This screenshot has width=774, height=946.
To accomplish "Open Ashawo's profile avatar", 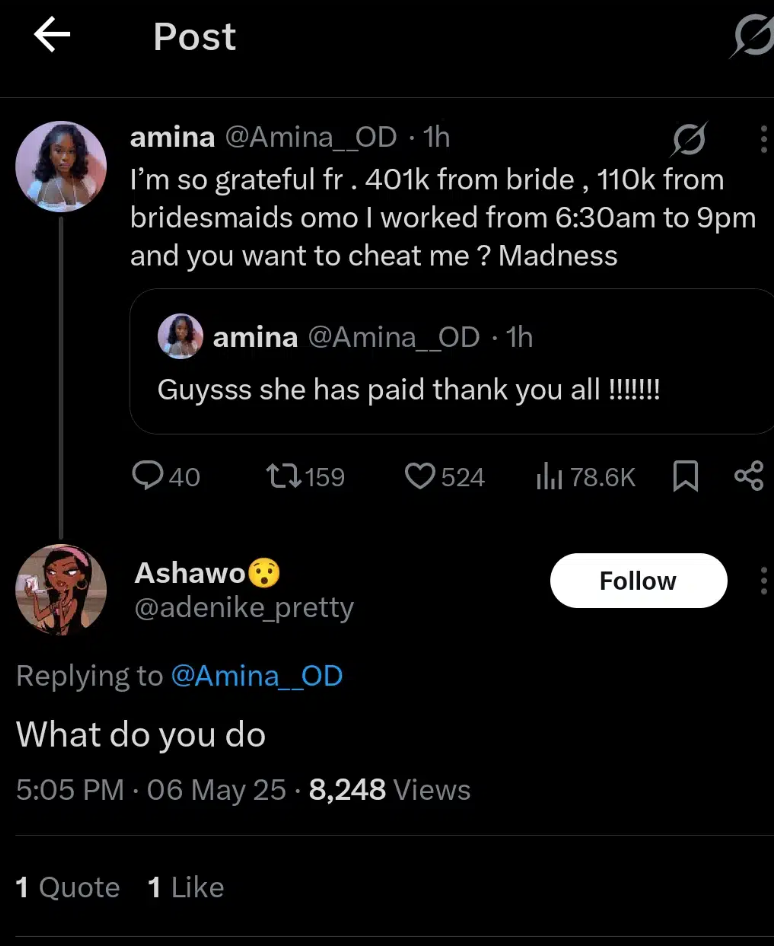I will coord(61,590).
